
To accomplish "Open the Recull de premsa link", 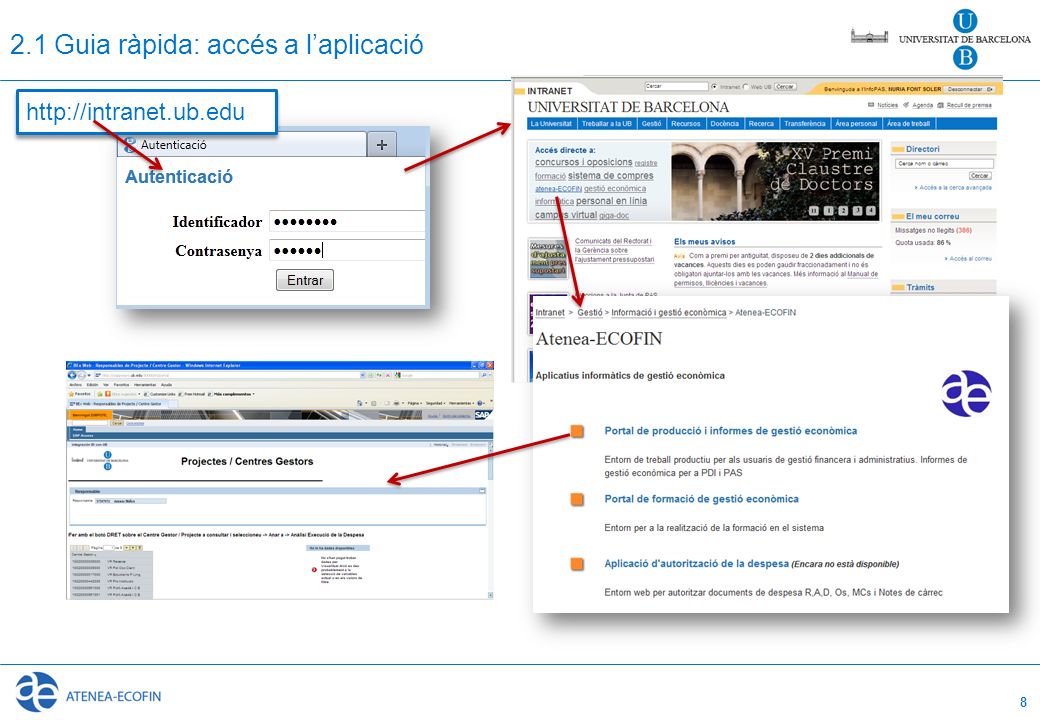I will pyautogui.click(x=969, y=105).
